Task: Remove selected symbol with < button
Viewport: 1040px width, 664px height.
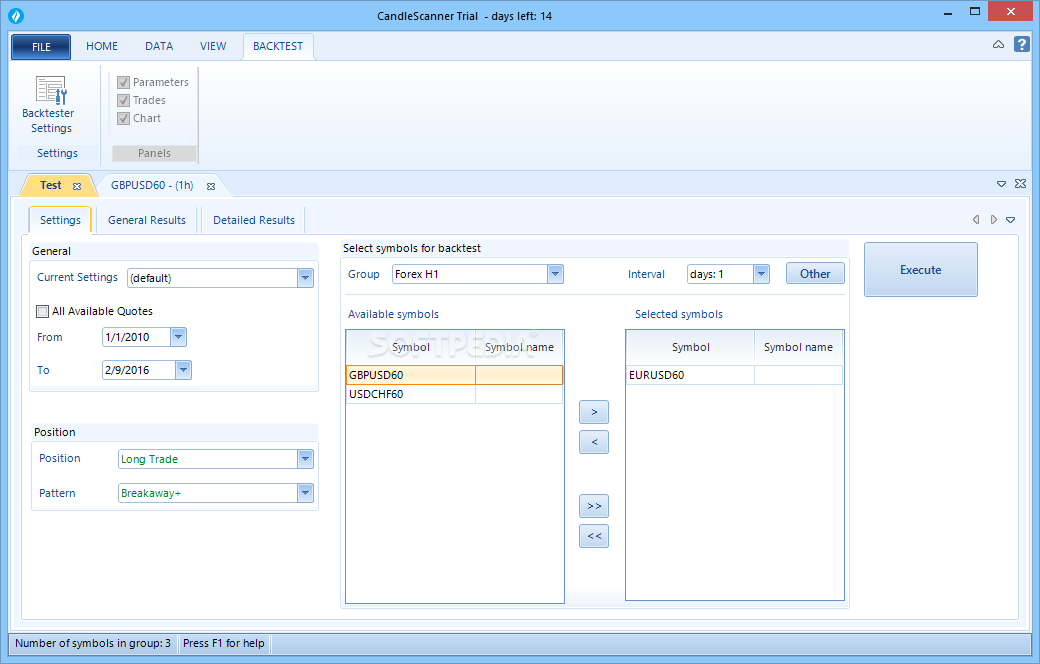Action: pos(594,442)
